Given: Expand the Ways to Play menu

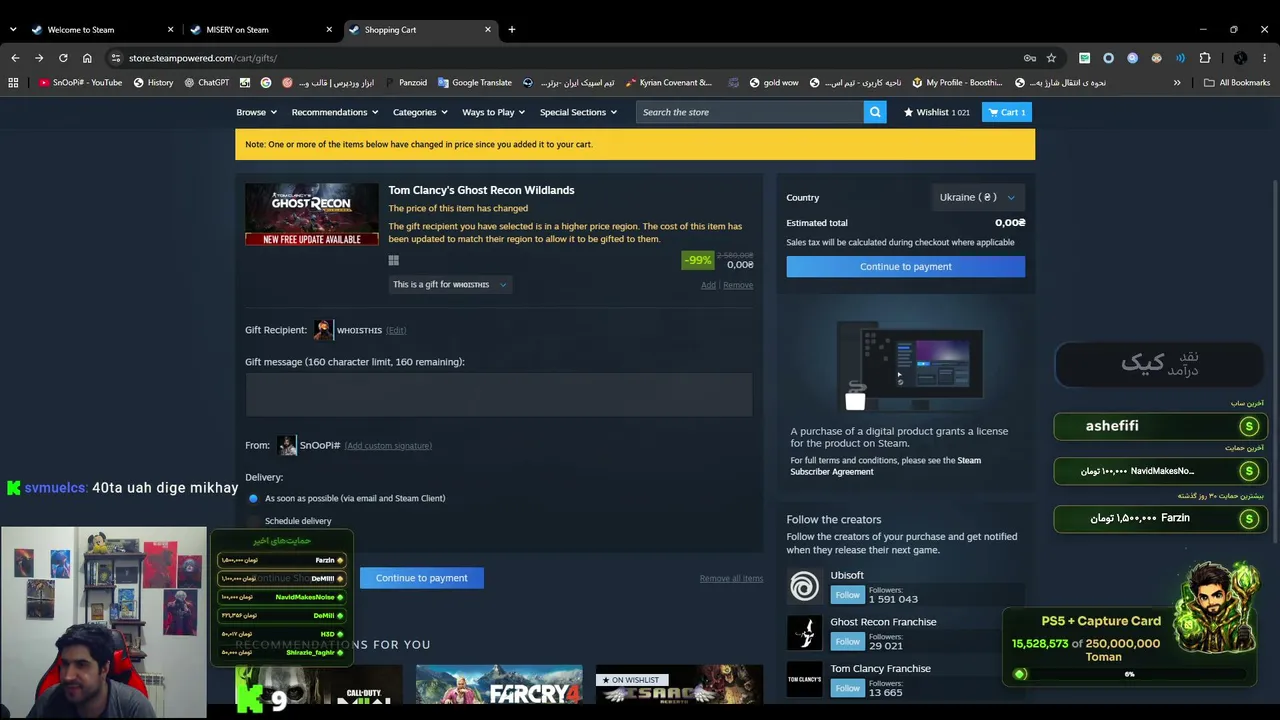Looking at the screenshot, I should click(495, 112).
